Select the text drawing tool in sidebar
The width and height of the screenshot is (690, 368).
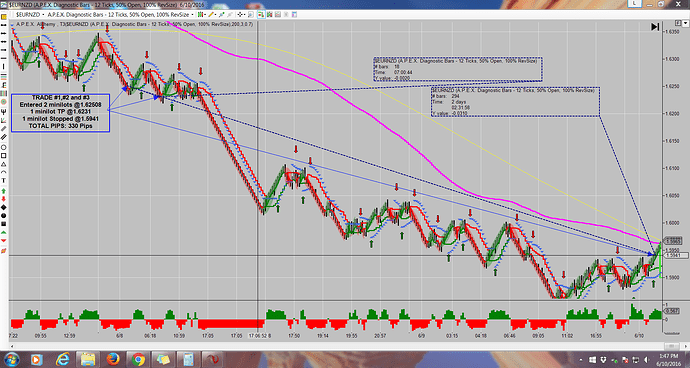pyautogui.click(x=4, y=180)
